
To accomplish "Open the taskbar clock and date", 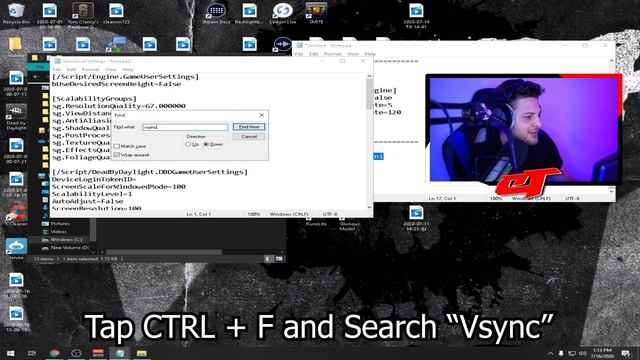I will coord(602,353).
